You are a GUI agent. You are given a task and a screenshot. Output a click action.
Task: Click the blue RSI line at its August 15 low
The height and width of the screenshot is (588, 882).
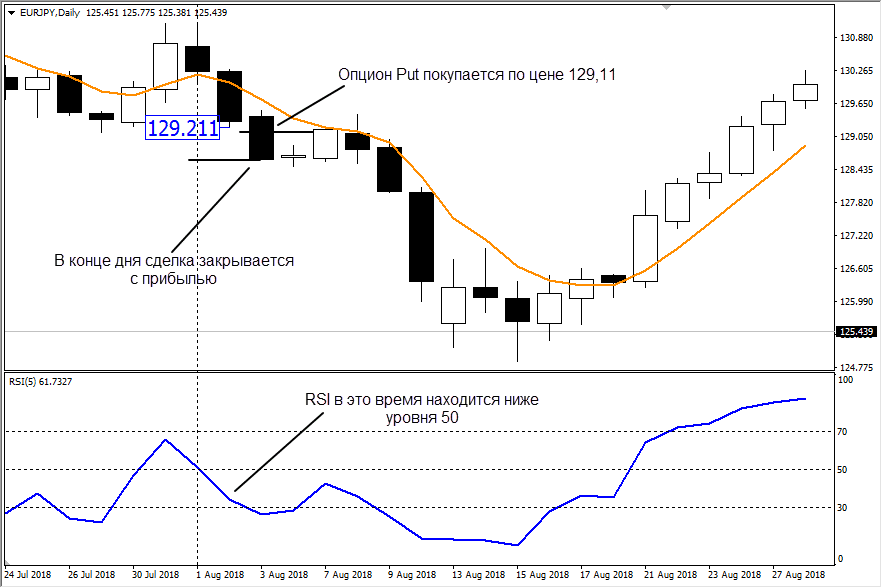coord(517,545)
